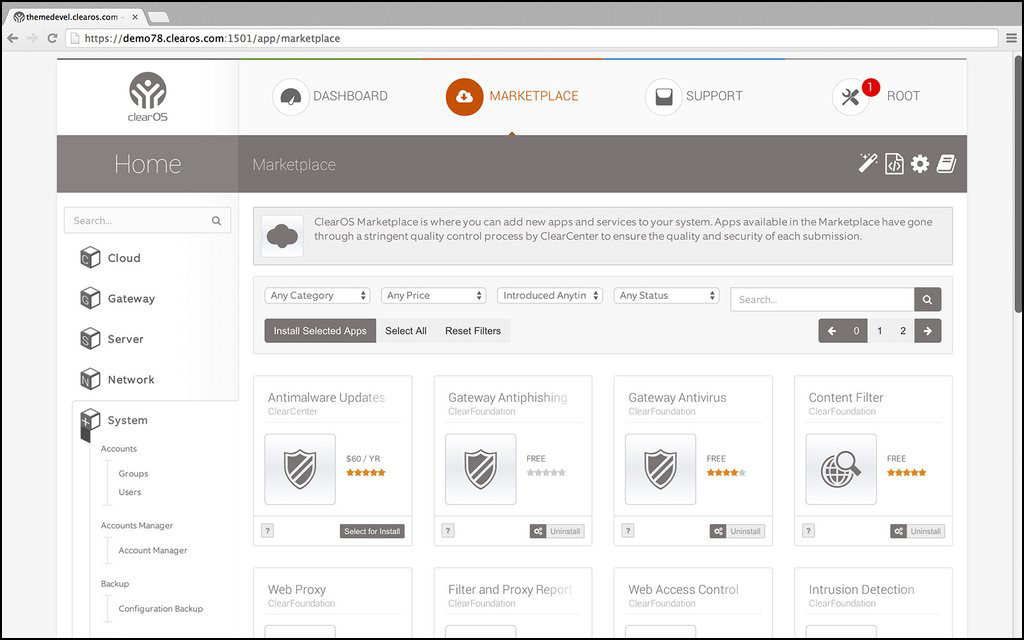Click Install Selected Apps
The width and height of the screenshot is (1024, 640).
pos(320,330)
